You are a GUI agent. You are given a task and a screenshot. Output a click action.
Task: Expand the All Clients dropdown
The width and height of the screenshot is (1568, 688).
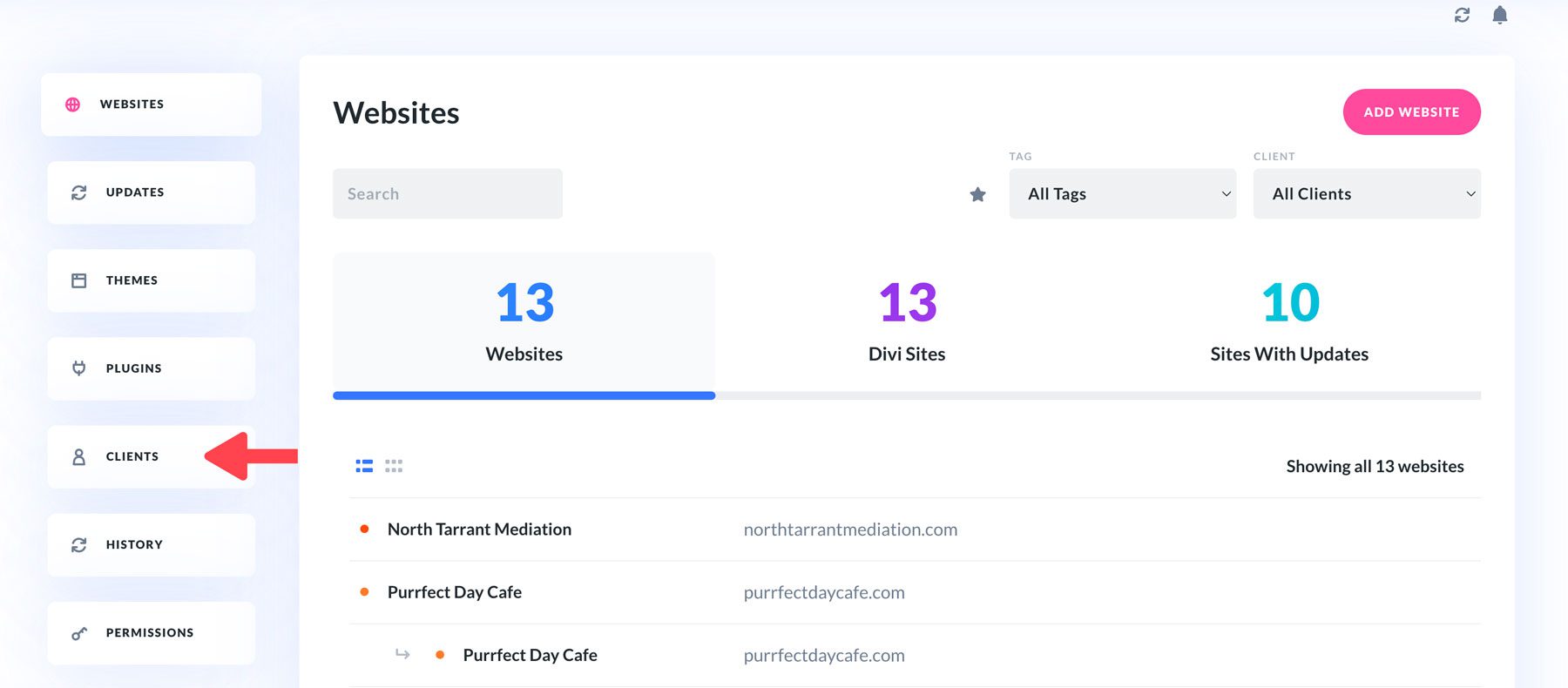[x=1366, y=194]
